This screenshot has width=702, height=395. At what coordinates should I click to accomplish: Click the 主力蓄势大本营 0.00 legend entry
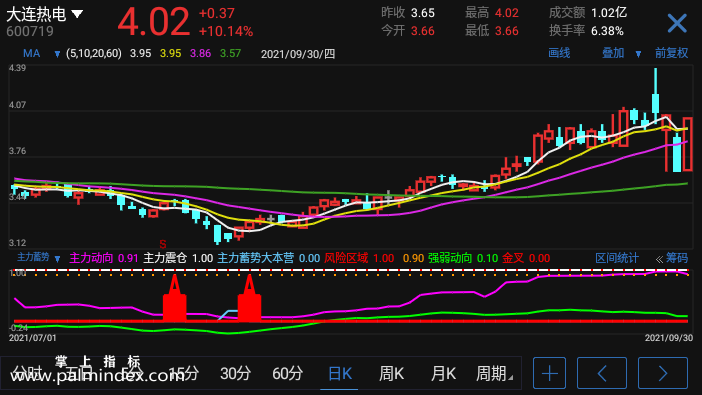269,258
